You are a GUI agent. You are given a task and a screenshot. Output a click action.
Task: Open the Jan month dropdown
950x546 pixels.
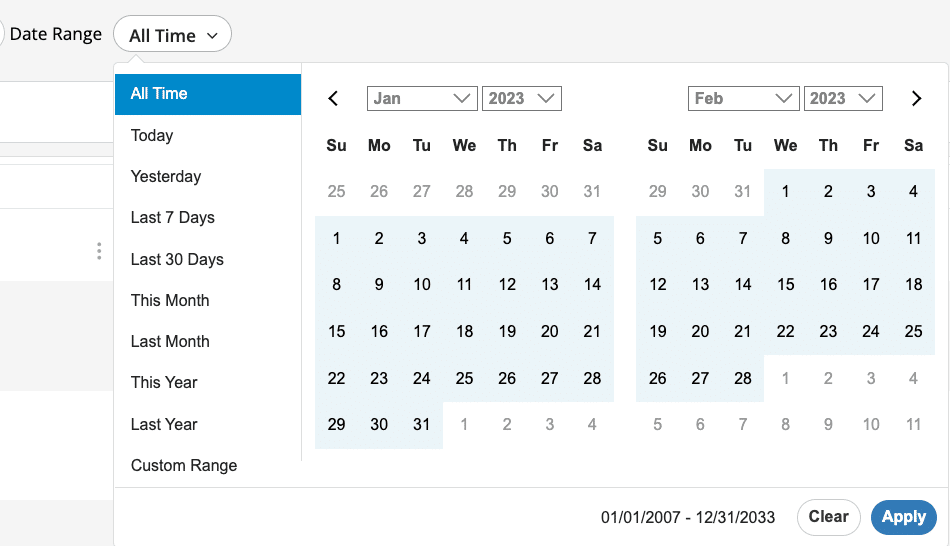(422, 98)
